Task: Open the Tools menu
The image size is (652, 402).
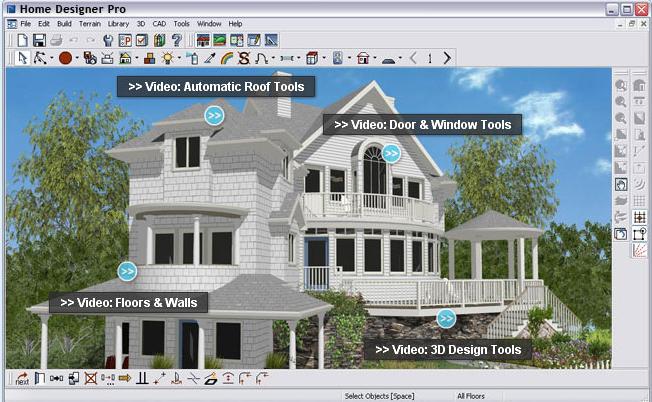Action: [181, 24]
